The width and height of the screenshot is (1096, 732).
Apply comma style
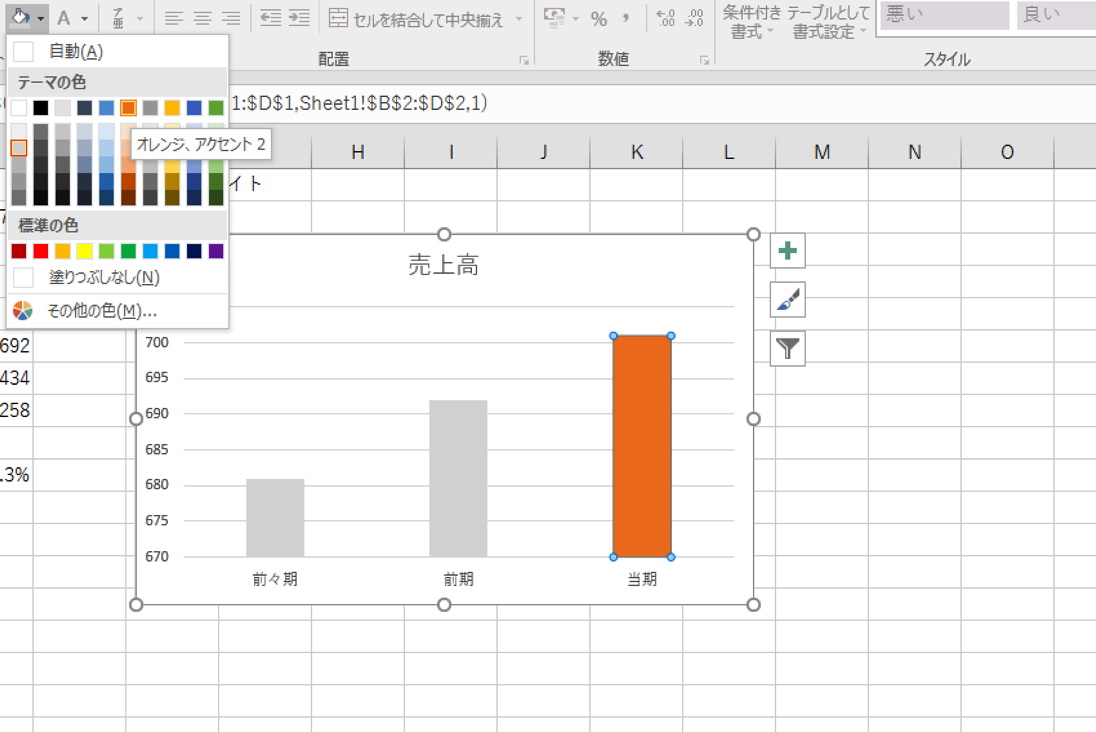(626, 19)
